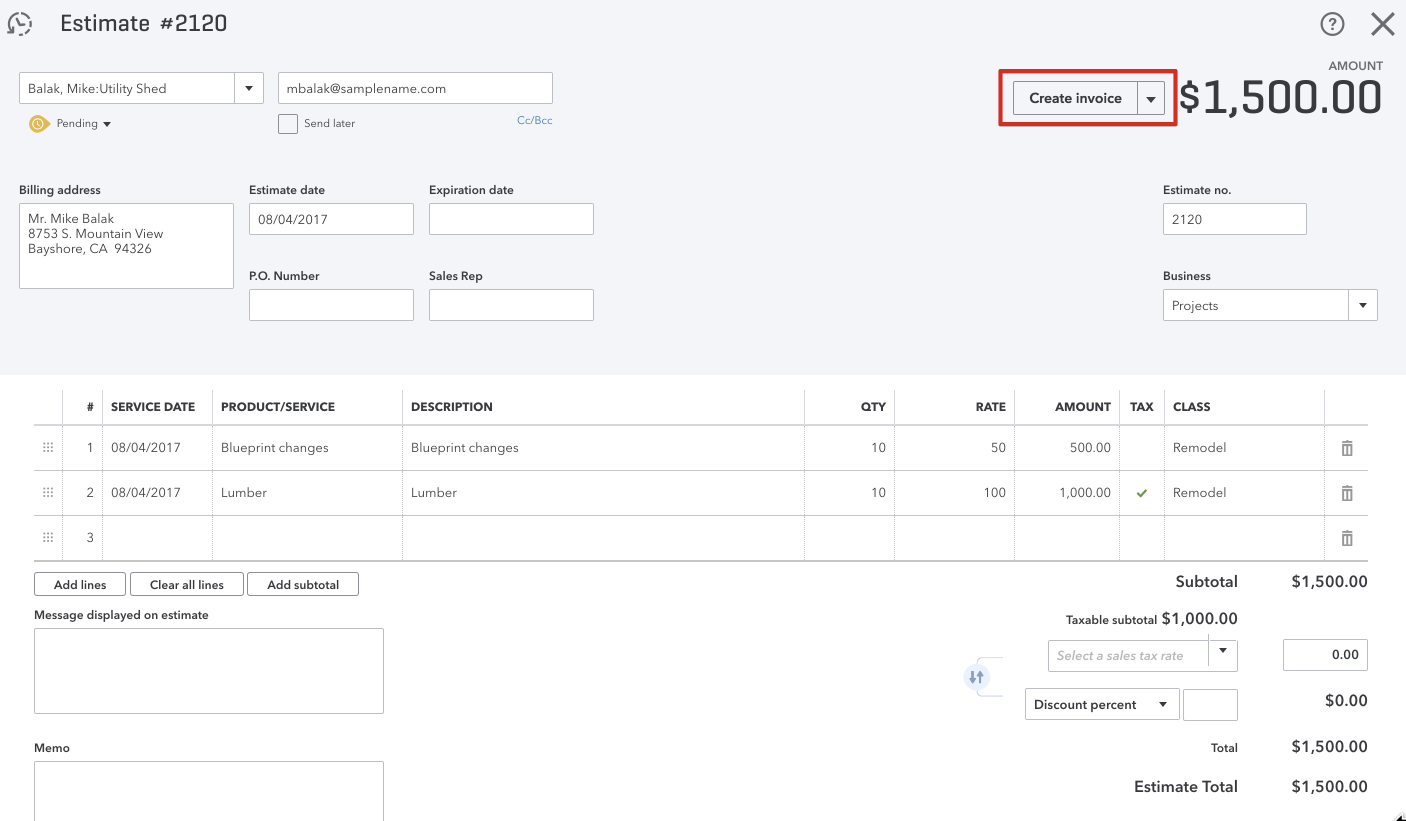The image size is (1406, 821).
Task: Click trash icon on empty line 3
Action: point(1346,538)
